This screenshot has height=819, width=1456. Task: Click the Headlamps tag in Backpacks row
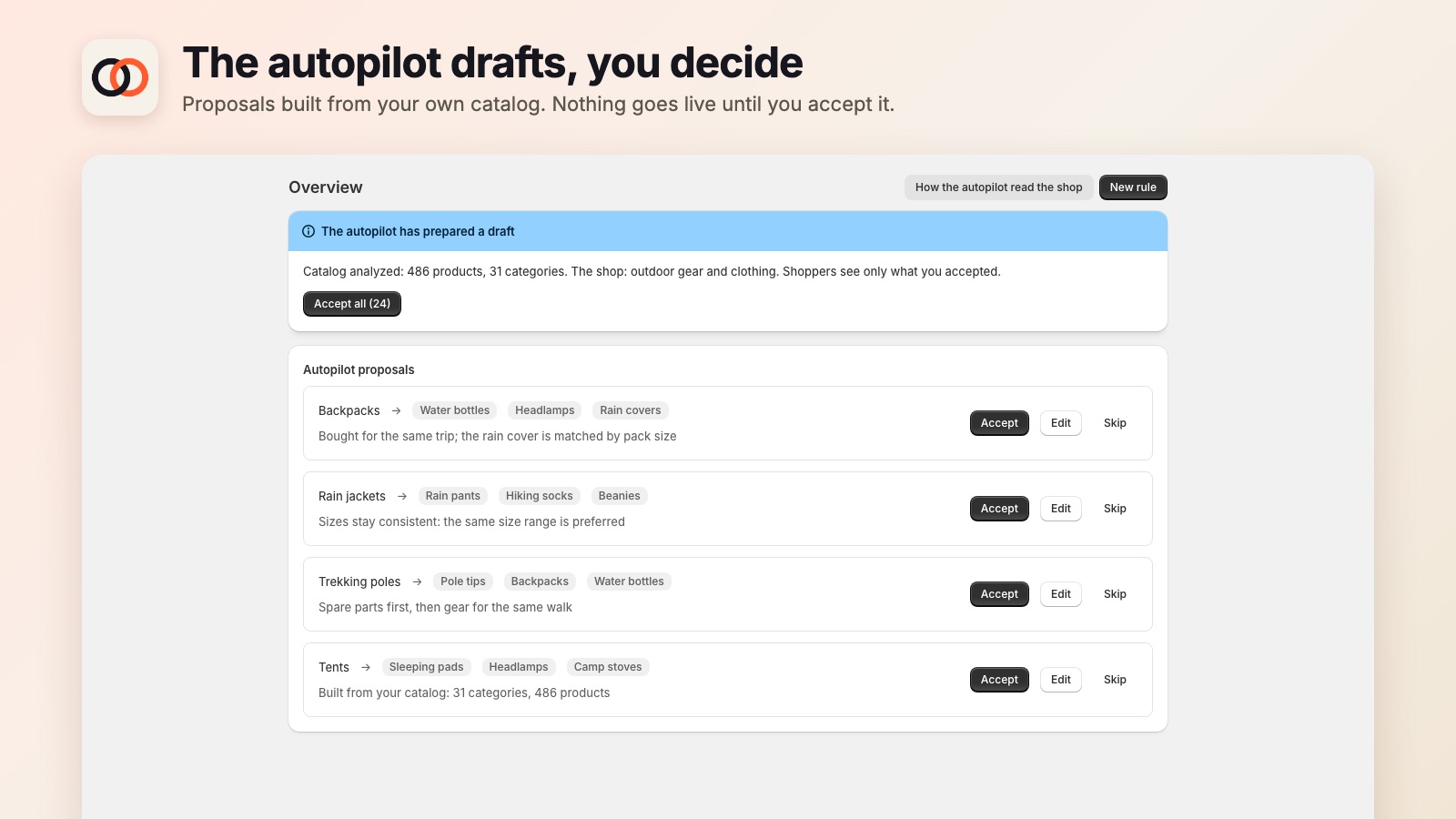[545, 410]
